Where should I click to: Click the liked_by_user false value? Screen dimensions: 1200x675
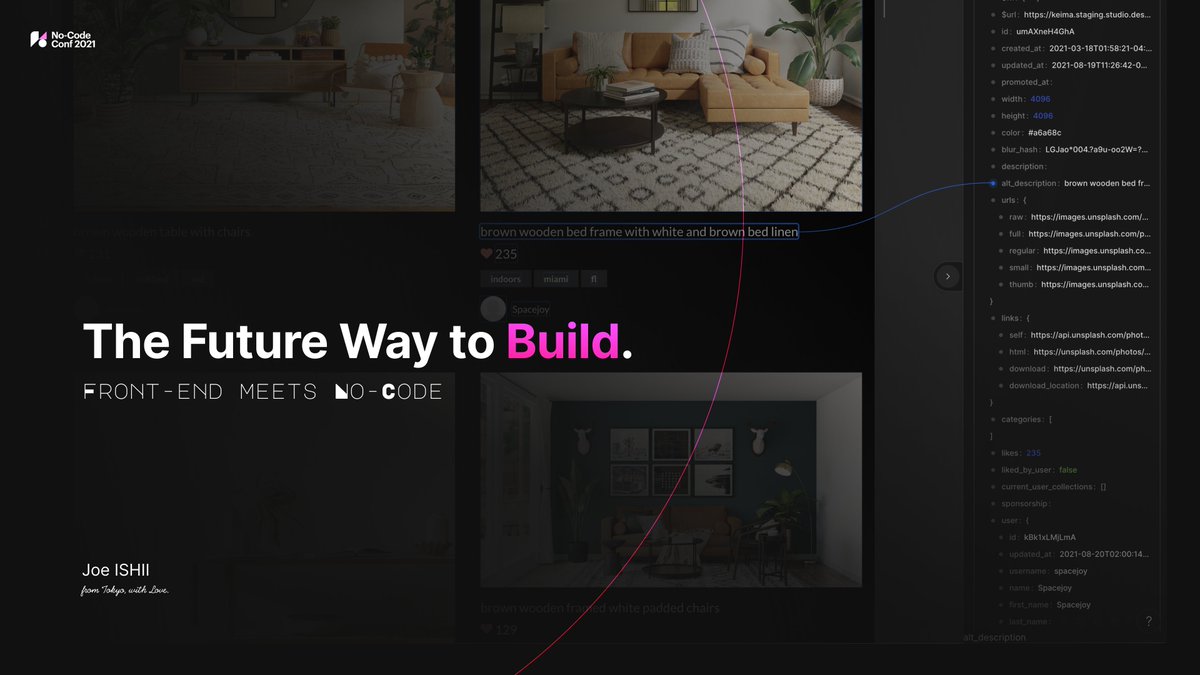pyautogui.click(x=1068, y=470)
